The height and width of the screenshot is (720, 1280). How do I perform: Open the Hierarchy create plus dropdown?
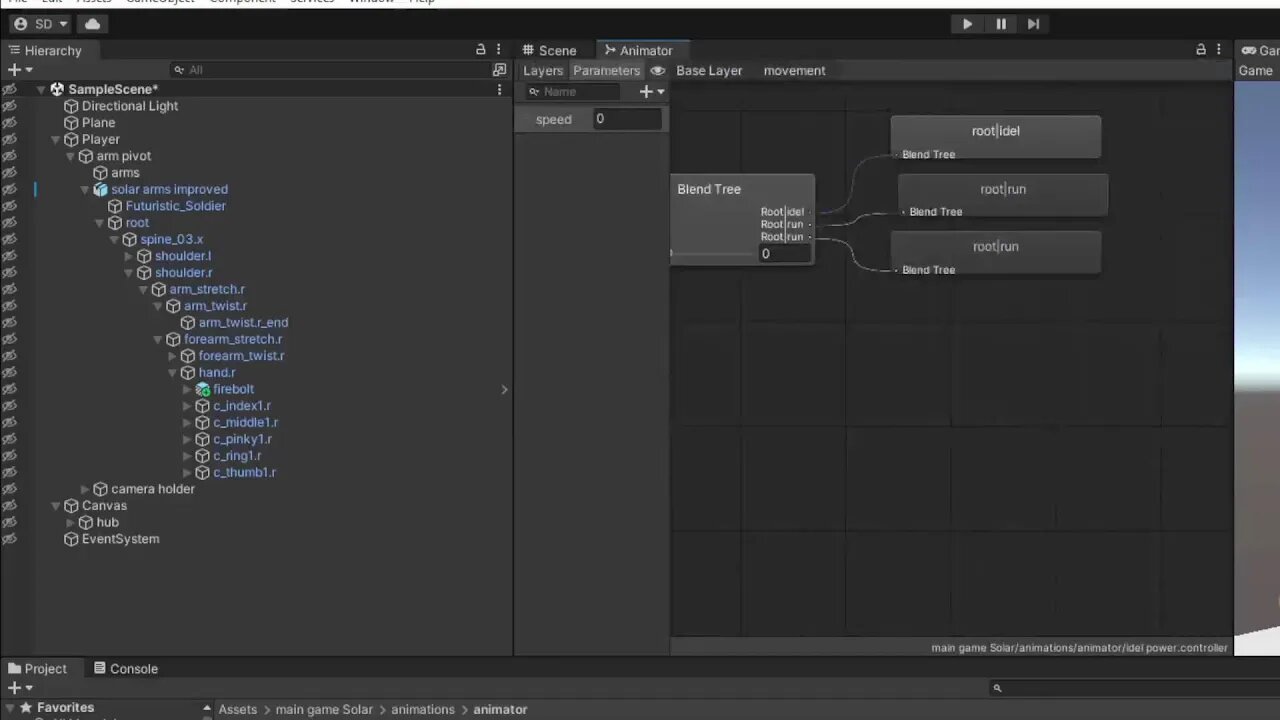click(x=20, y=70)
